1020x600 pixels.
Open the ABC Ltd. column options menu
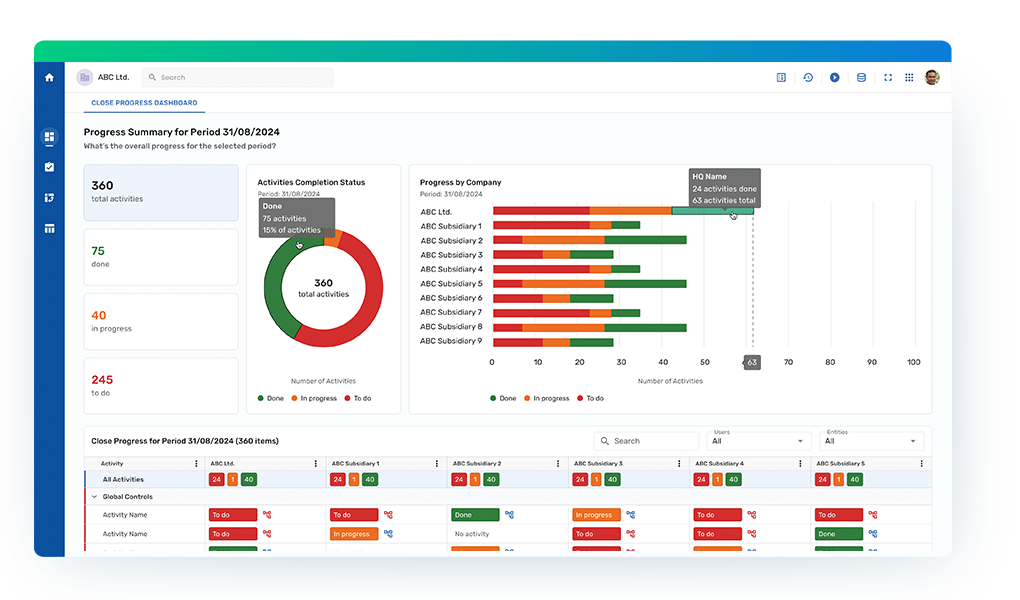pos(316,464)
